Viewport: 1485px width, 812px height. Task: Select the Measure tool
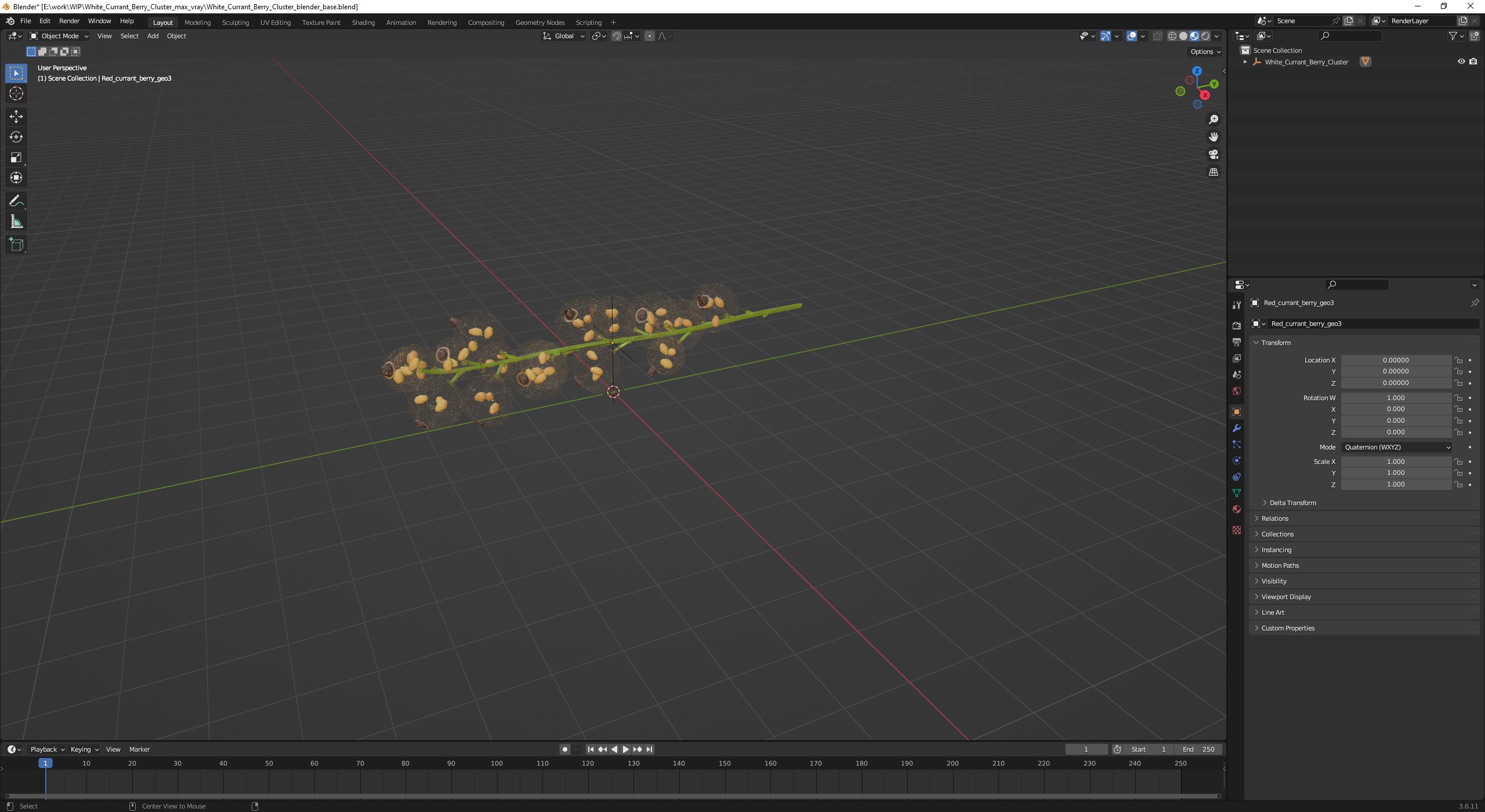(16, 222)
